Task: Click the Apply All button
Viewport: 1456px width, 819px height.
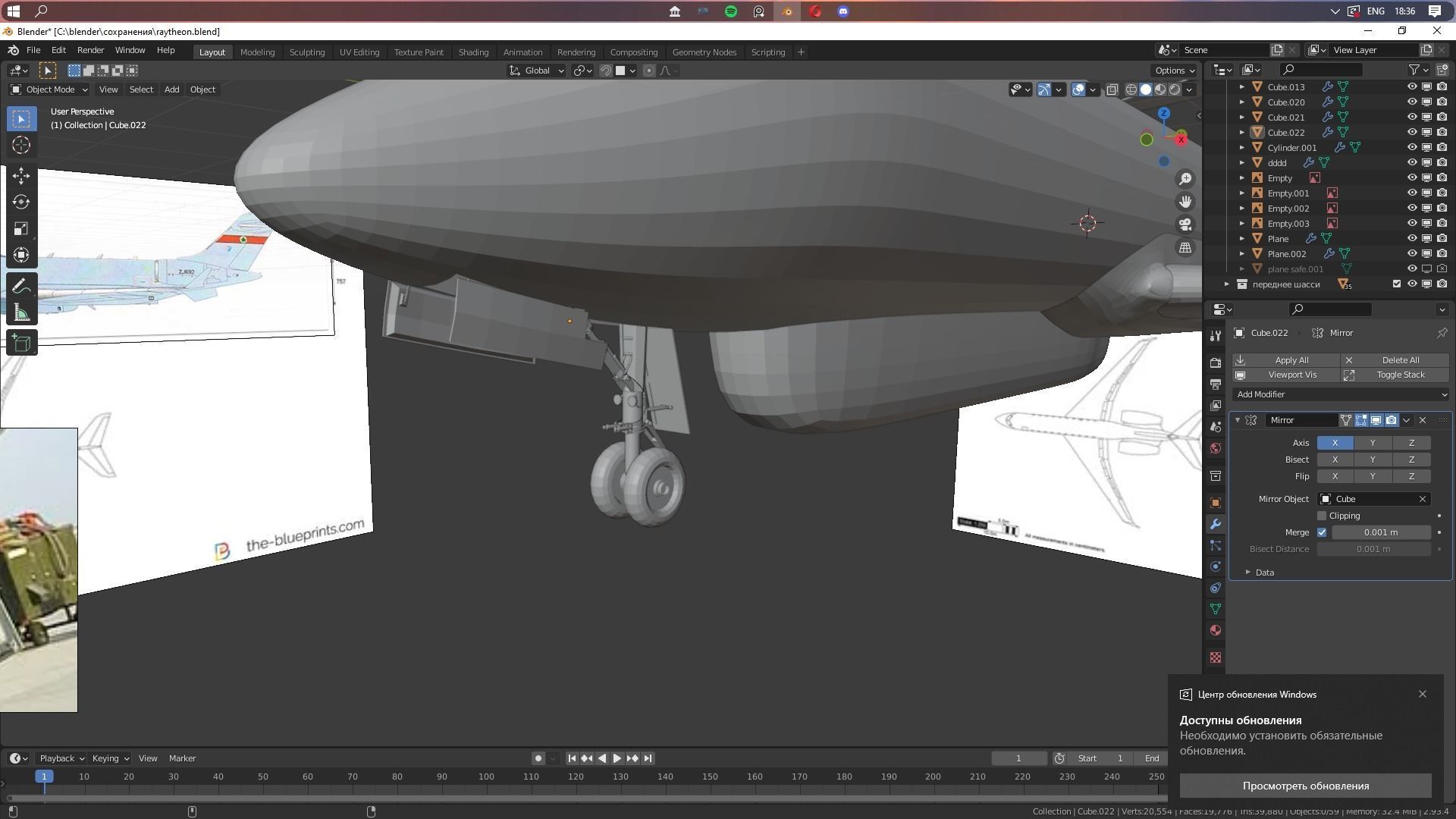Action: pyautogui.click(x=1286, y=360)
